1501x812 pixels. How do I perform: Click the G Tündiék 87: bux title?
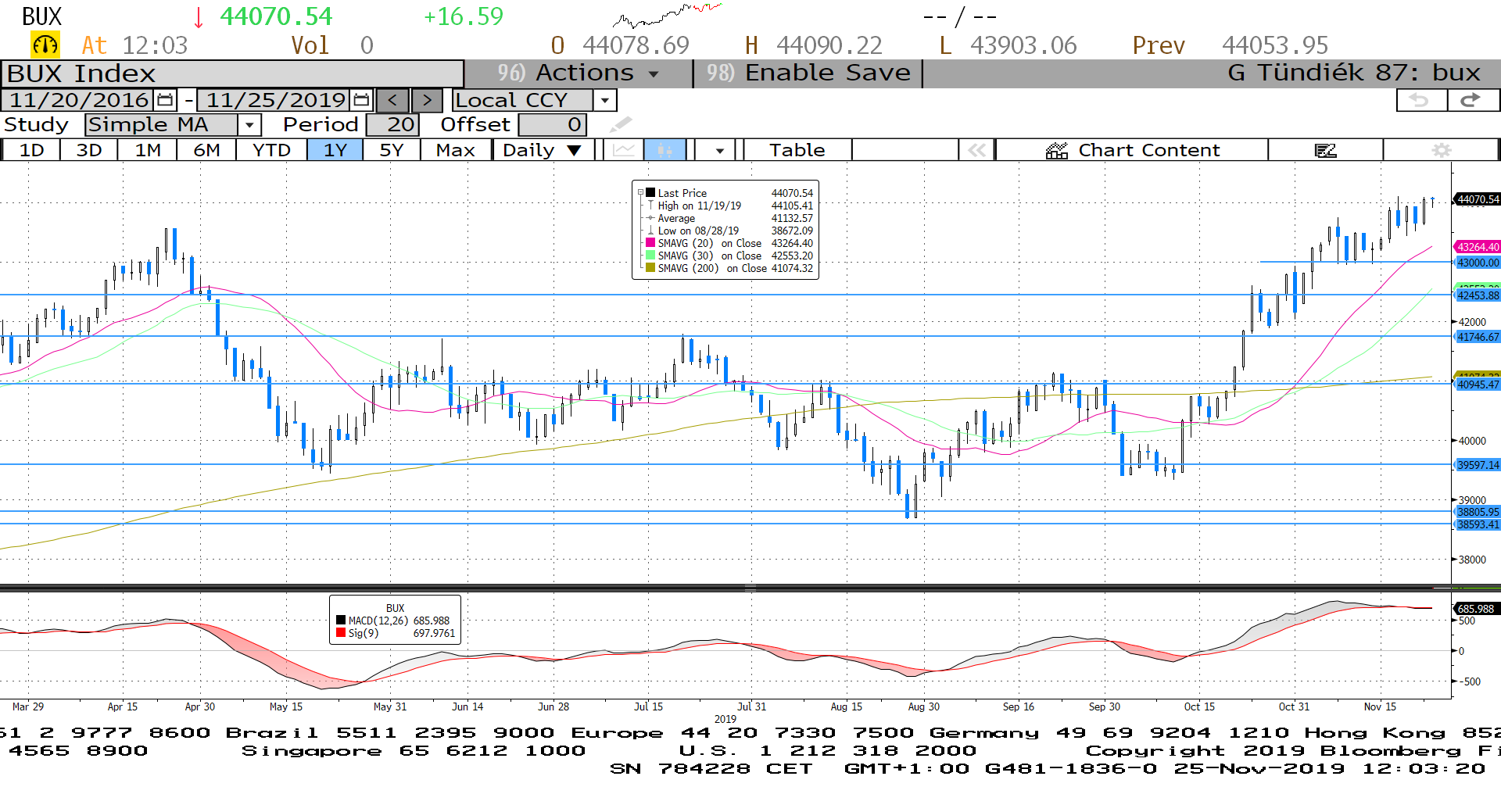click(x=1354, y=73)
